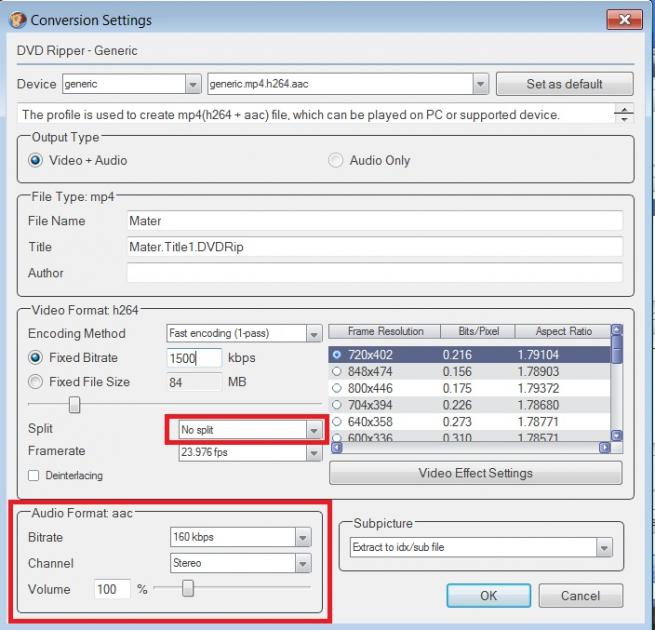The width and height of the screenshot is (655, 630).
Task: Select the 848x474 frame resolution
Action: [337, 372]
